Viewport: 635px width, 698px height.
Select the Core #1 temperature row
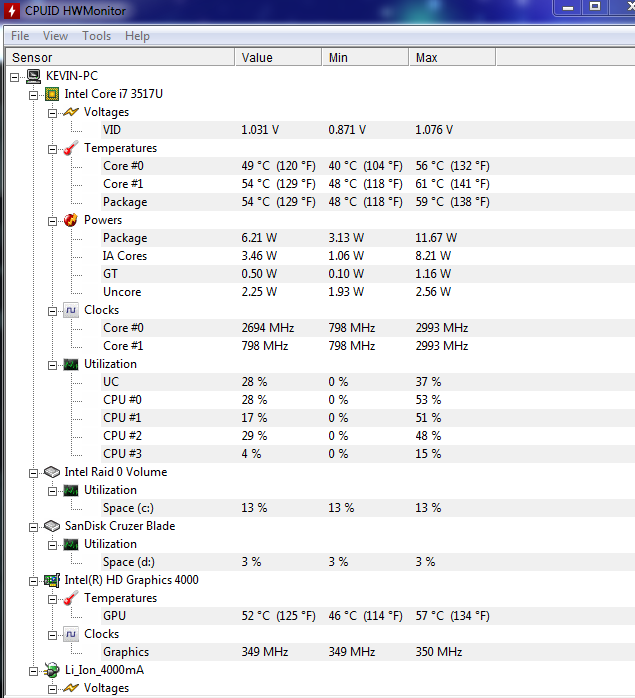click(368, 184)
